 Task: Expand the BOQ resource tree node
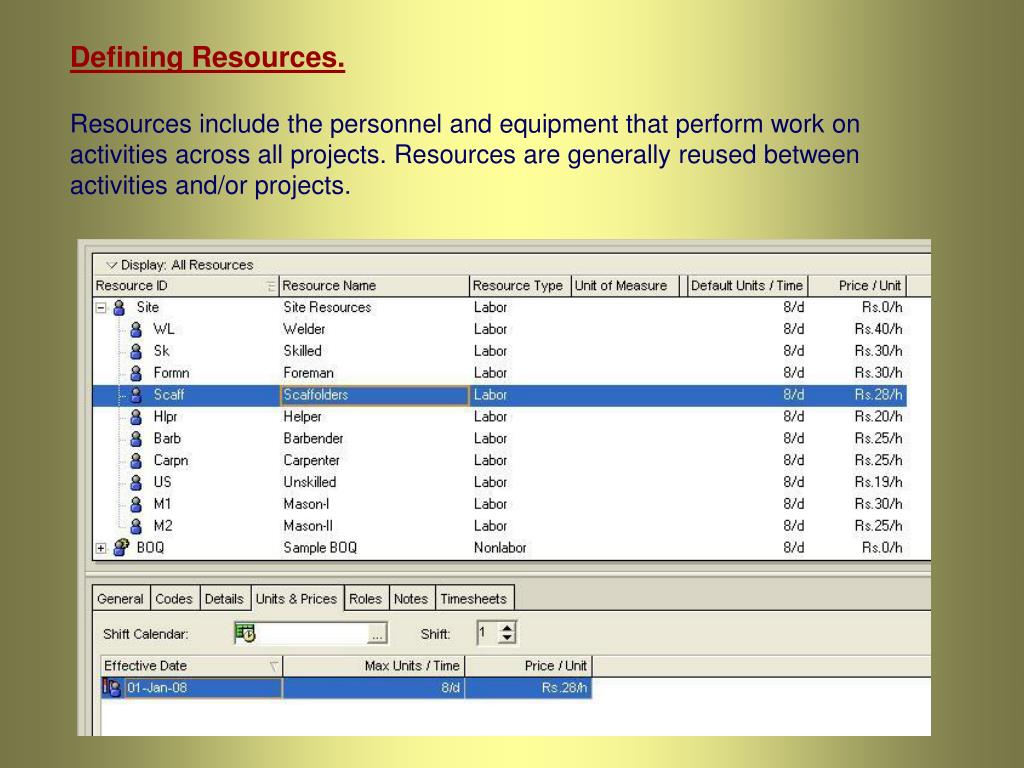(x=101, y=548)
